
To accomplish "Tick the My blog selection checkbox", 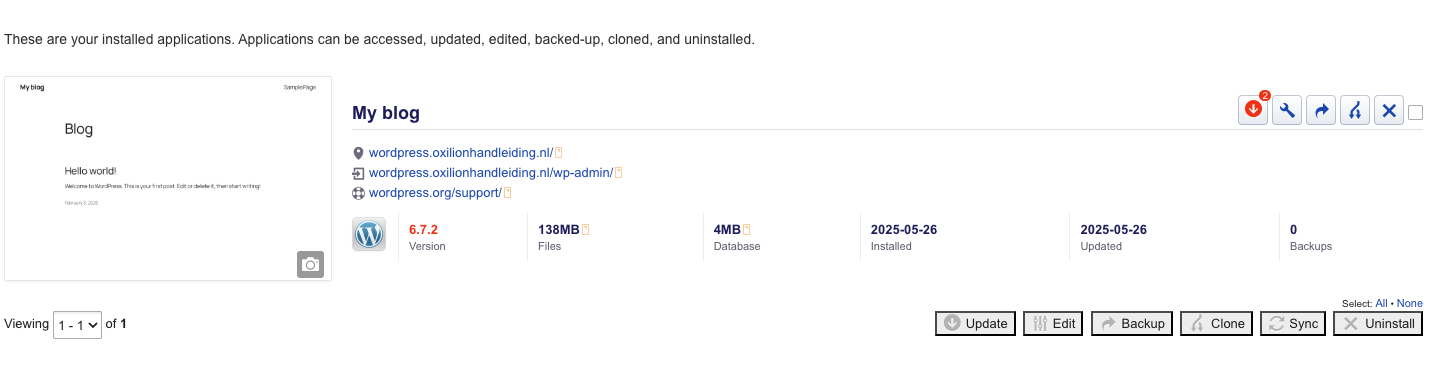I will click(x=1415, y=113).
